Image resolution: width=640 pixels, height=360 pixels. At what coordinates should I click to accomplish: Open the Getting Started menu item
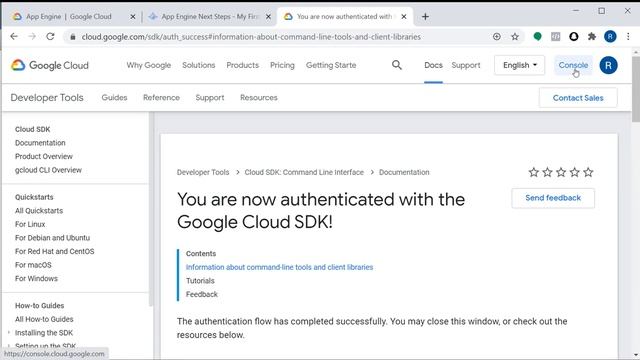(331, 65)
